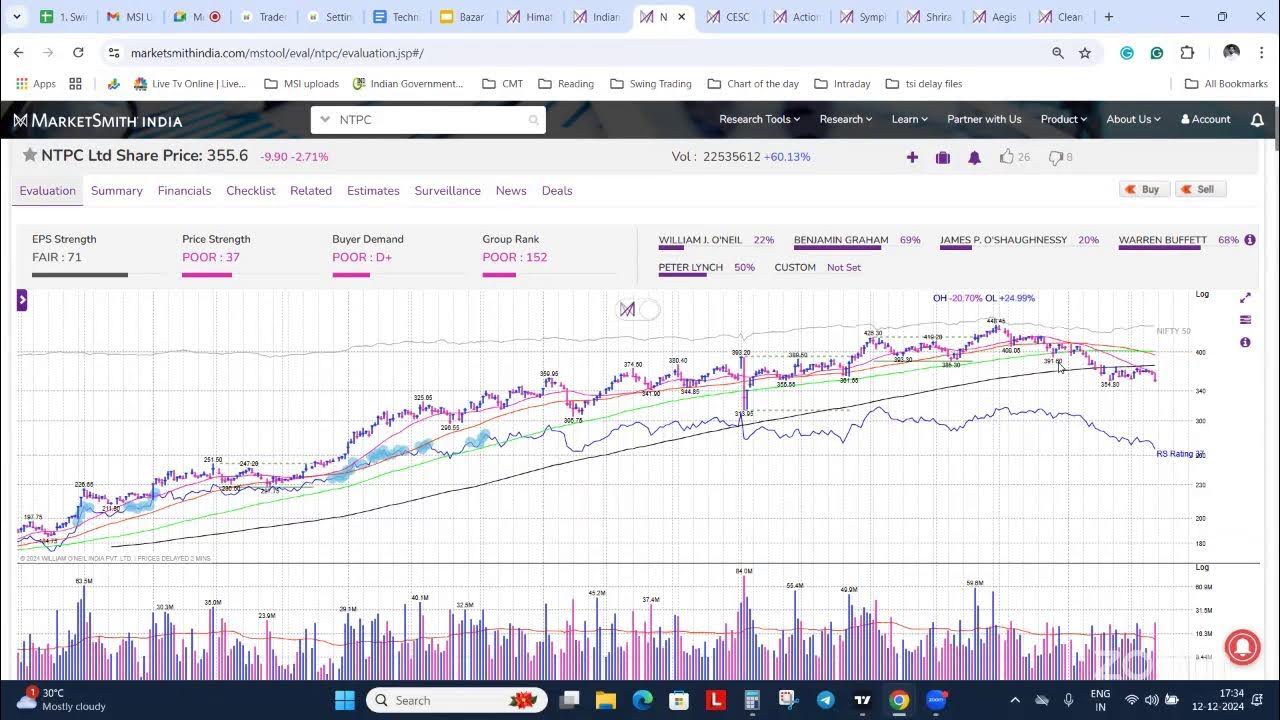This screenshot has width=1280, height=720.
Task: Select the Evaluation tab
Action: click(48, 191)
